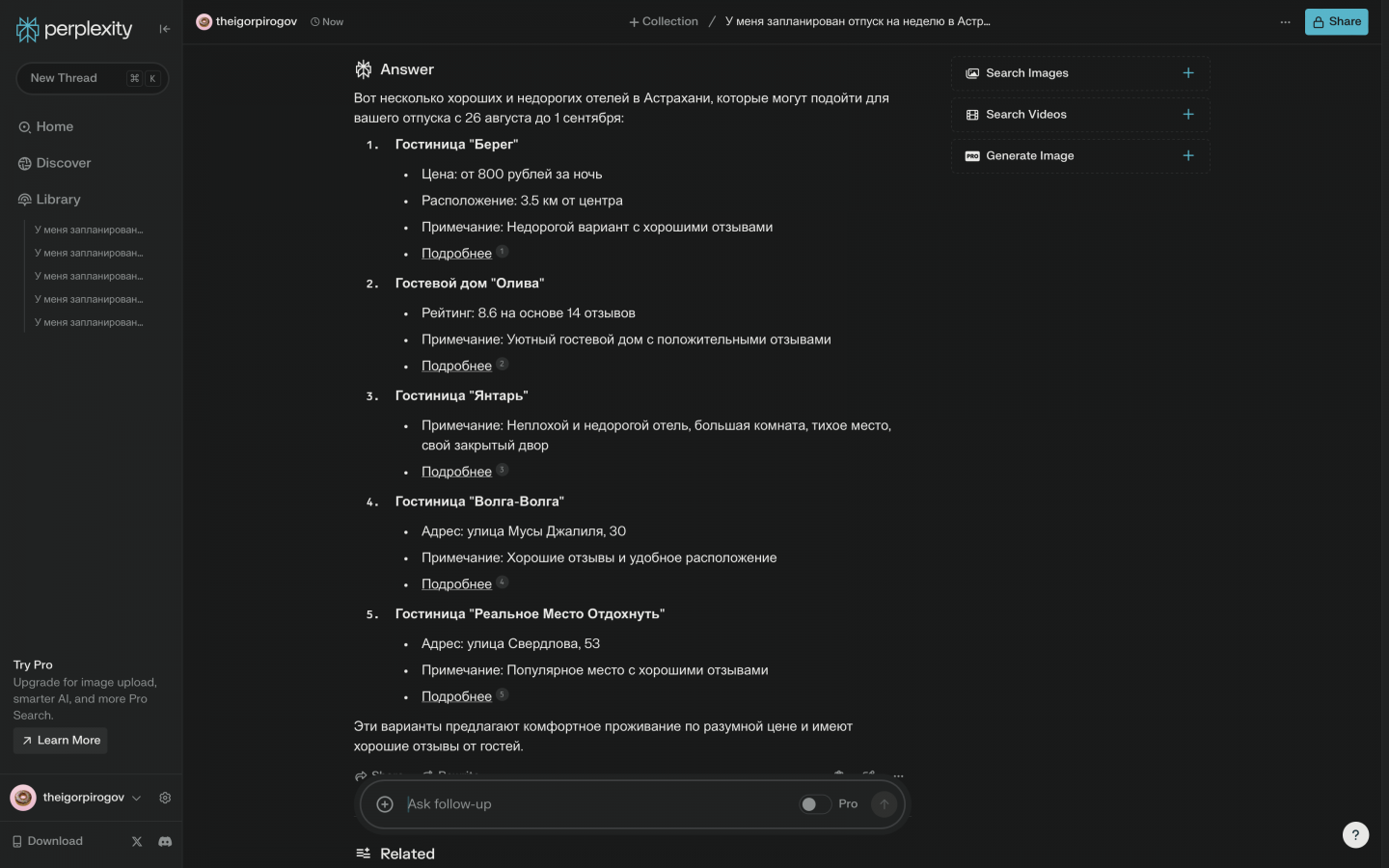Collapse the sidebar with the arrow icon
Screen dimensions: 1389x868
point(165,29)
